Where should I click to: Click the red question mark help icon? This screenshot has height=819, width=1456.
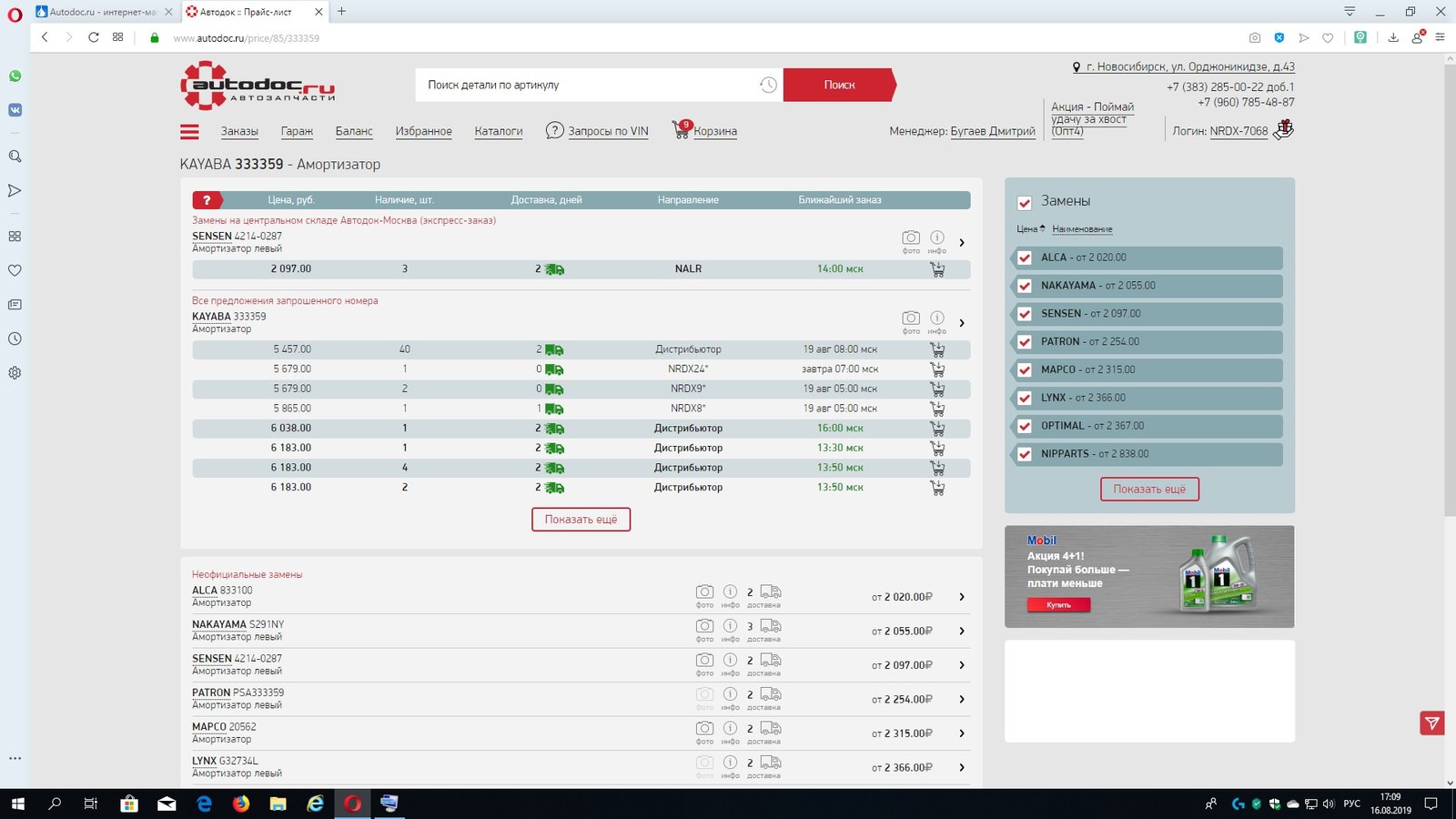pos(207,200)
